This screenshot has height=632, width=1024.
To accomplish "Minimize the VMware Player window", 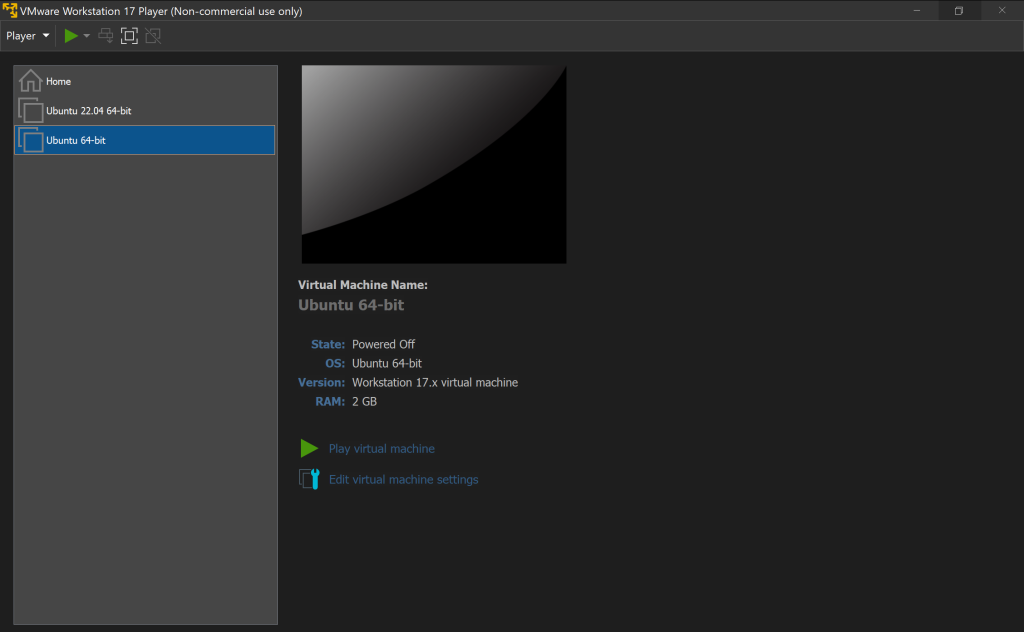I will click(x=917, y=10).
